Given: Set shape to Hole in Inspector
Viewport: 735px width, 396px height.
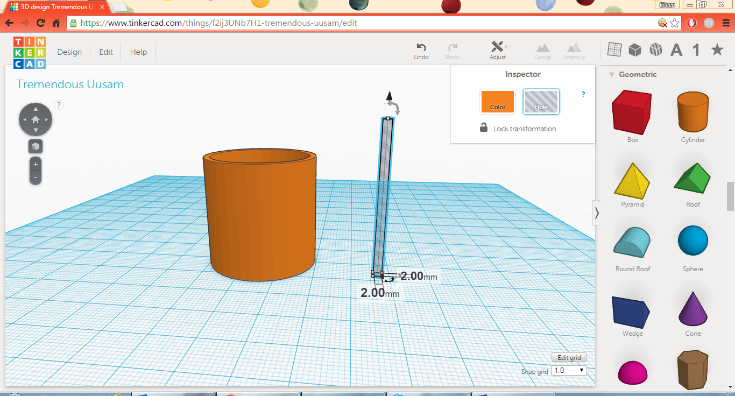Looking at the screenshot, I should (x=541, y=102).
